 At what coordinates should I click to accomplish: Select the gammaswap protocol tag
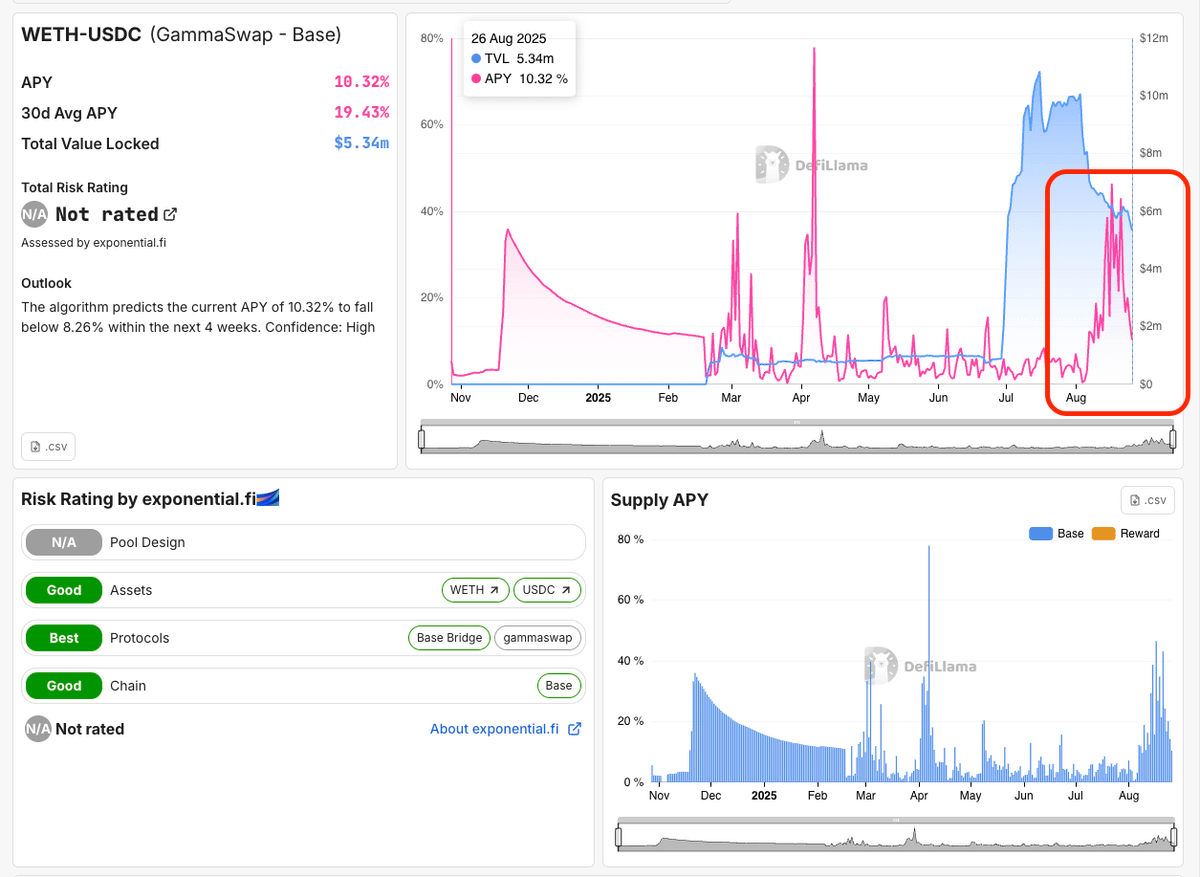pos(538,638)
